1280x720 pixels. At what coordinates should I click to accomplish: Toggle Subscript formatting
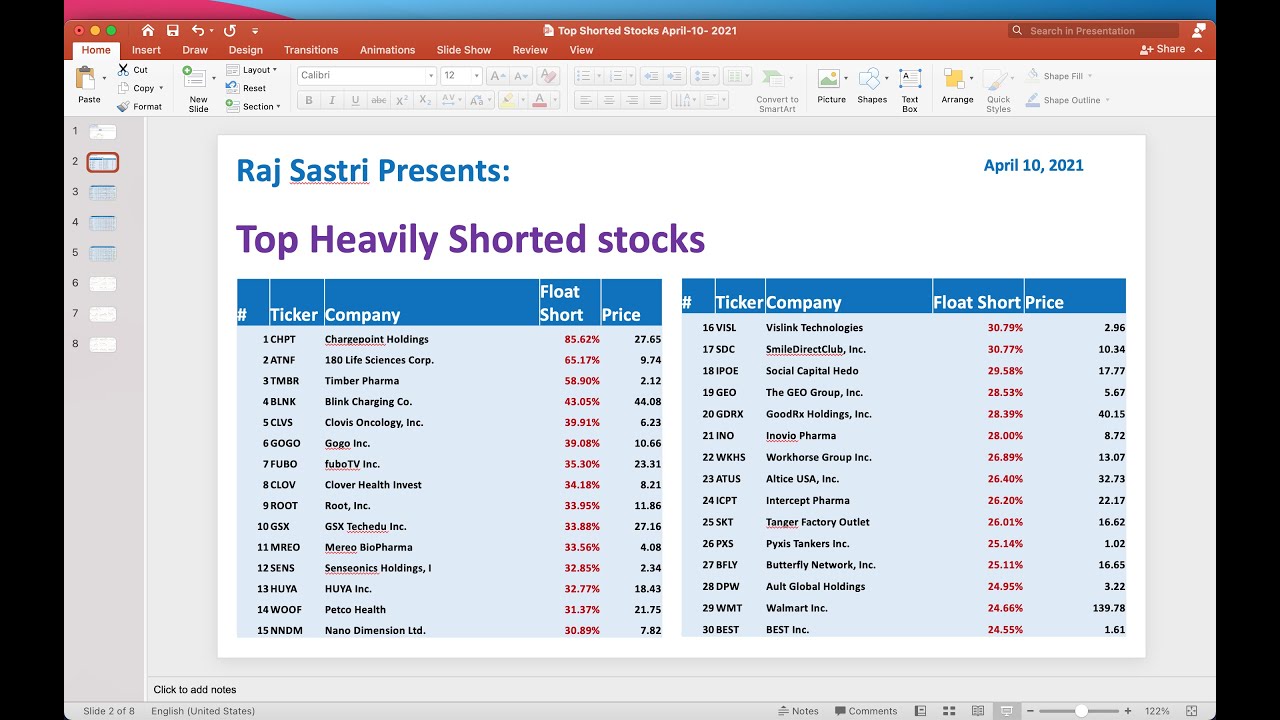click(425, 100)
